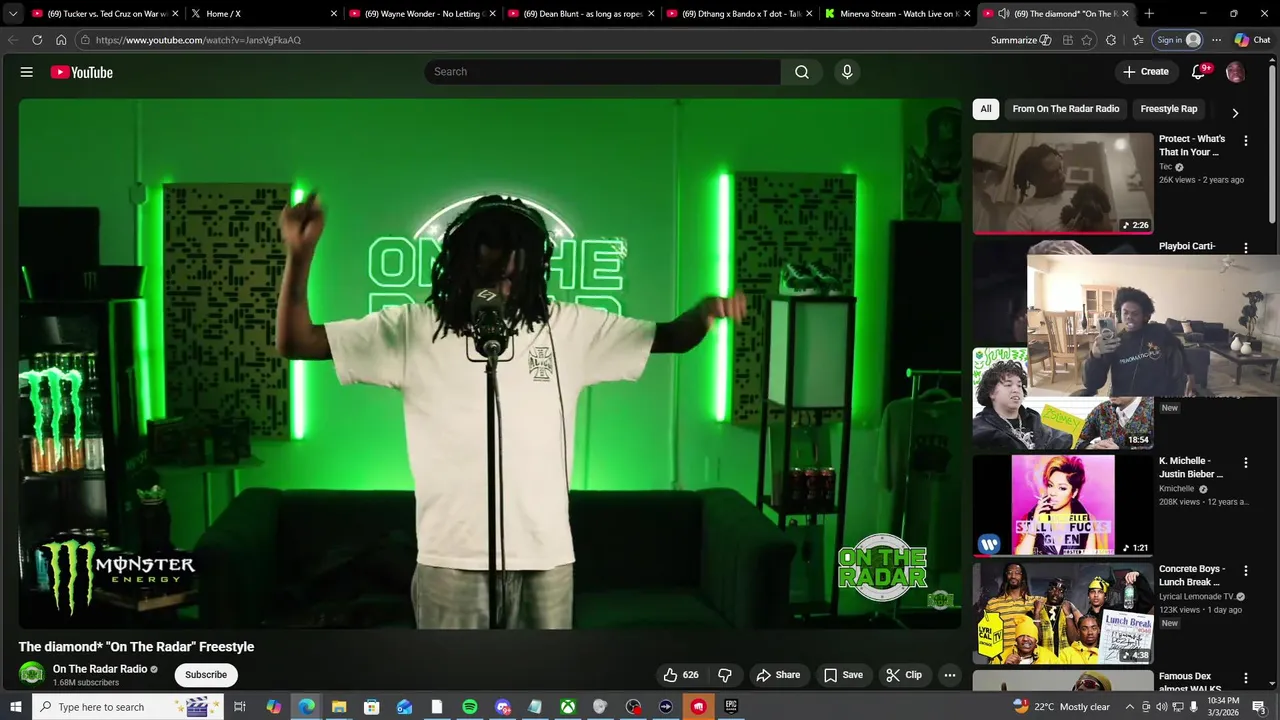Go back in the browser

point(13,40)
